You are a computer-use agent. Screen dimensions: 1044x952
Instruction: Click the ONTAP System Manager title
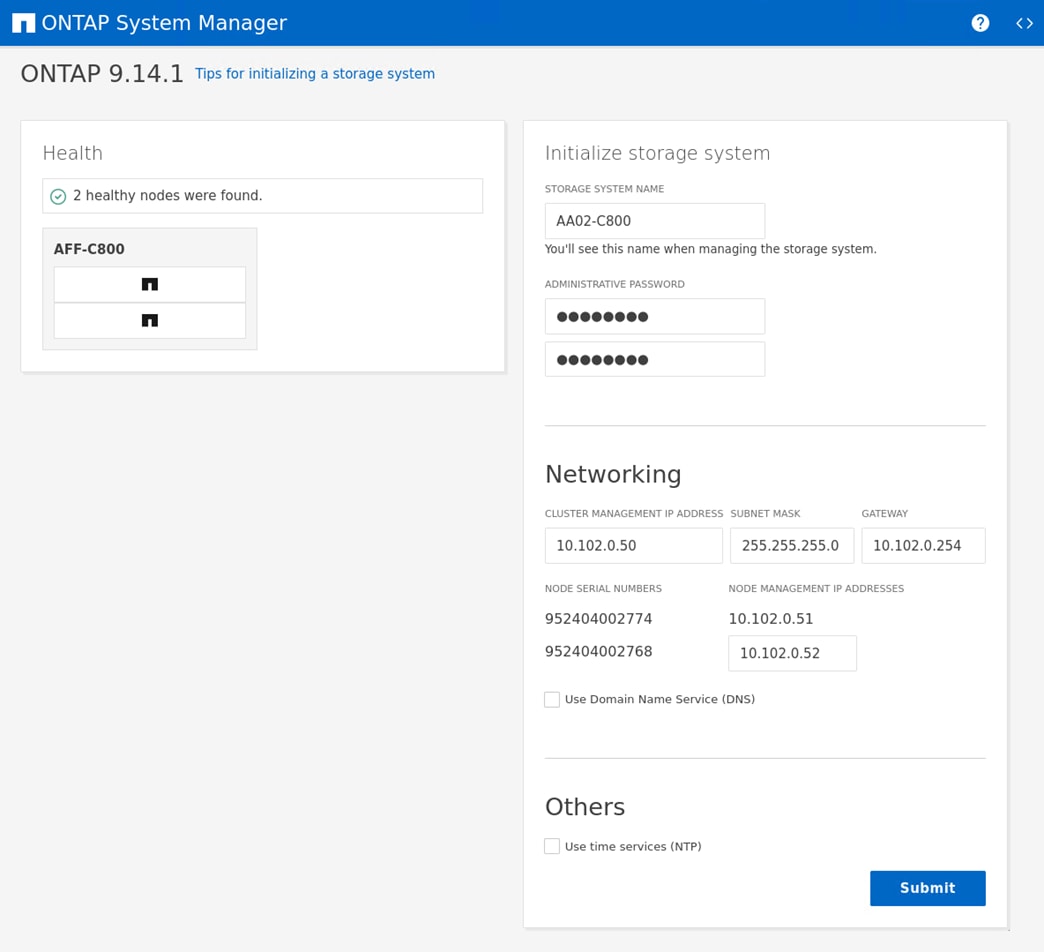pyautogui.click(x=164, y=23)
